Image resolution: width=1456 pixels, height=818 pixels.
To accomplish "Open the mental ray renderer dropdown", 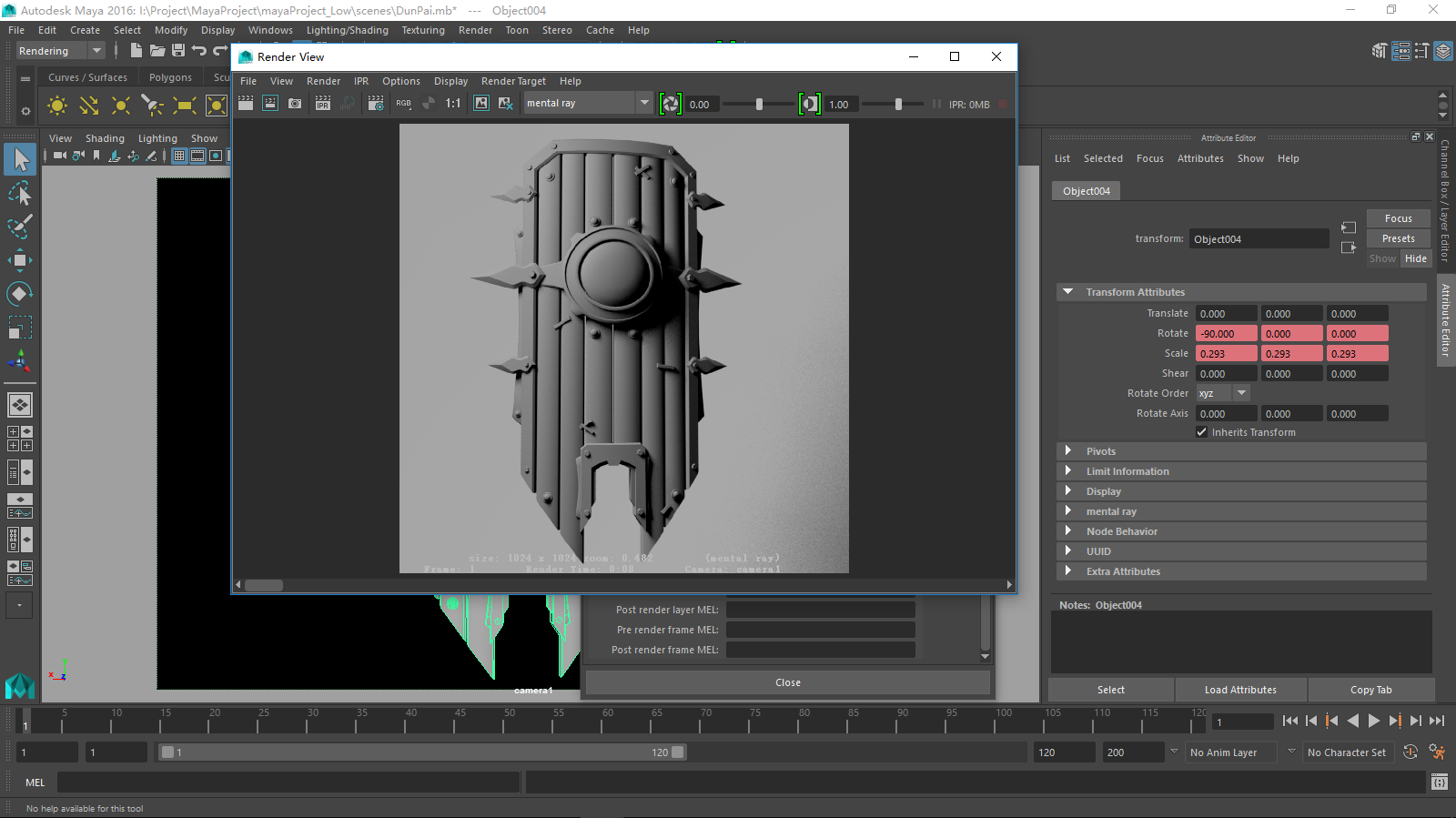I will click(x=644, y=103).
